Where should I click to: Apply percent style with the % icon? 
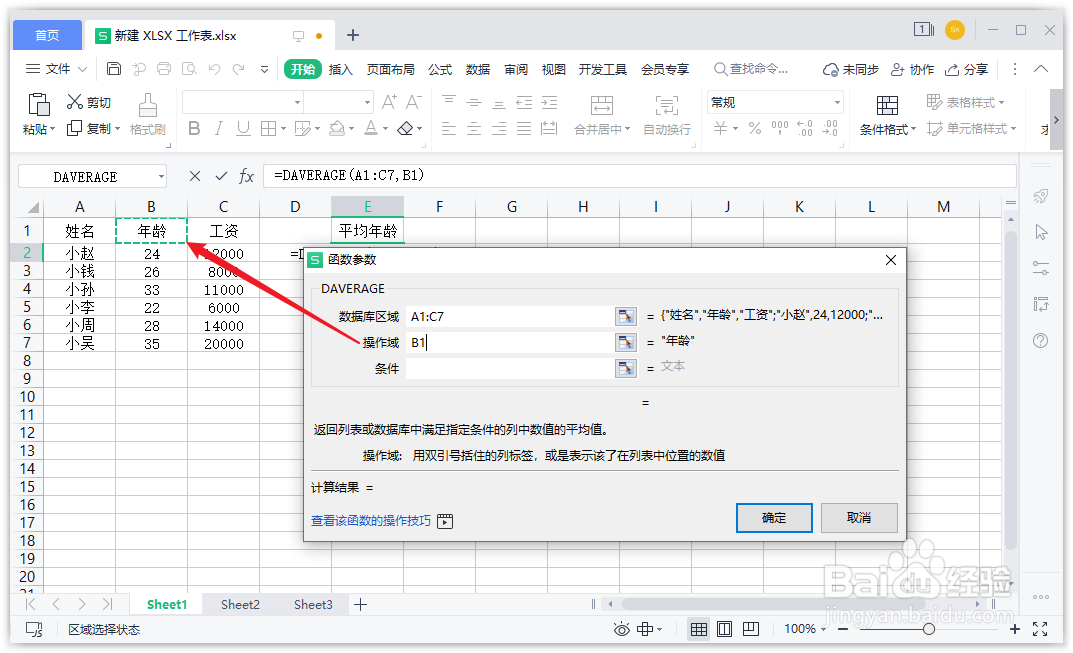coord(756,128)
